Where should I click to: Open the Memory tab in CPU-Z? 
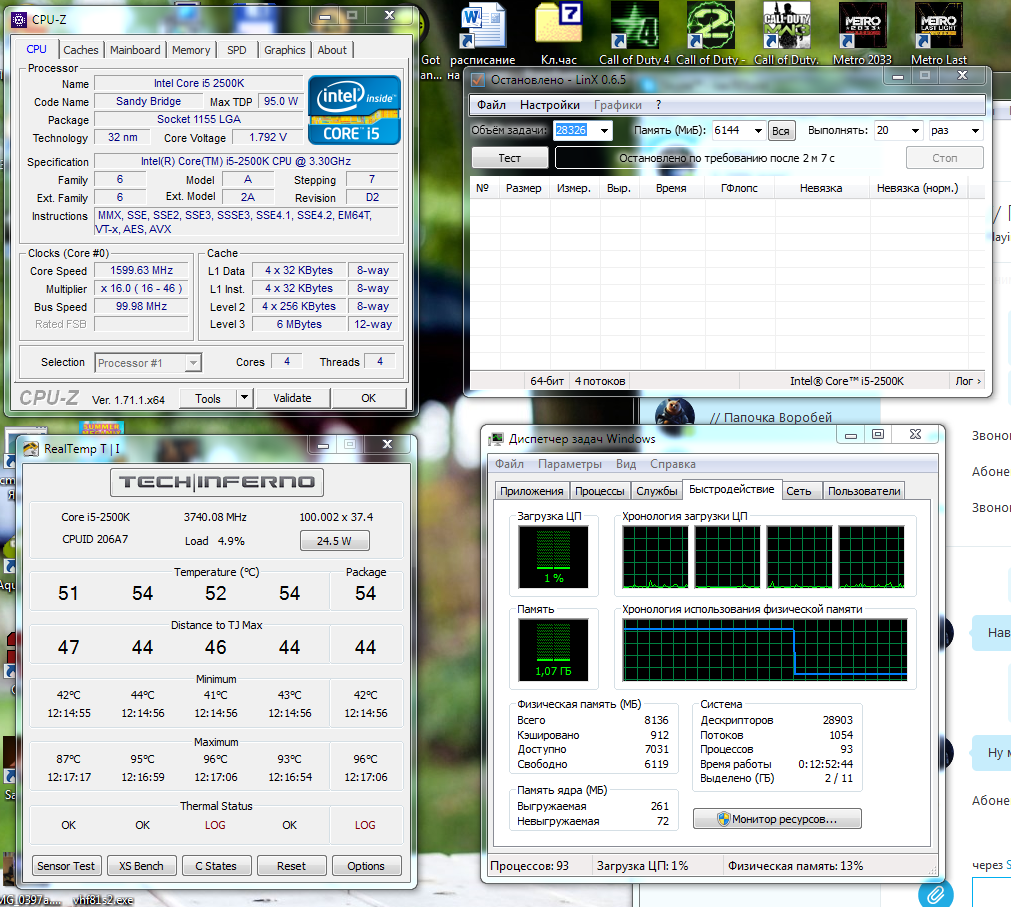coord(191,50)
